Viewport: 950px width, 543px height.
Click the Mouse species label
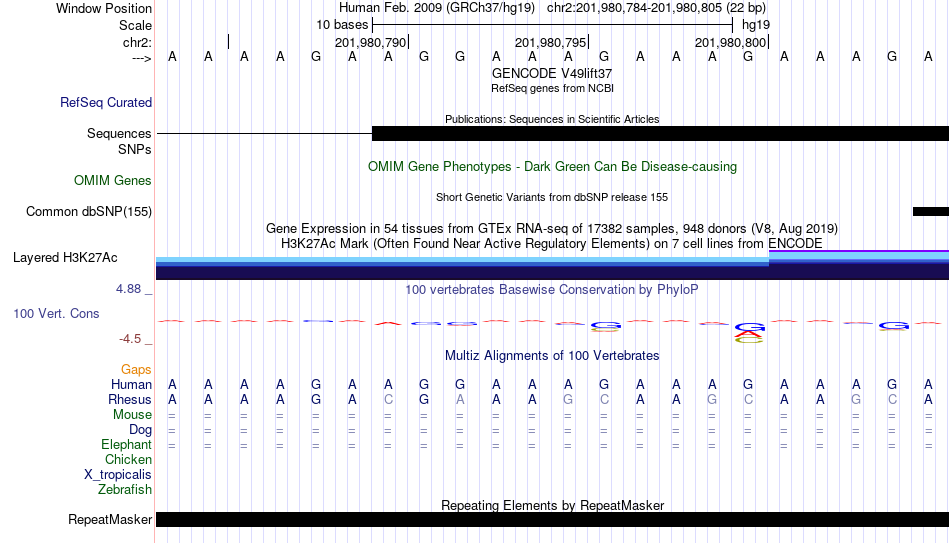(132, 415)
